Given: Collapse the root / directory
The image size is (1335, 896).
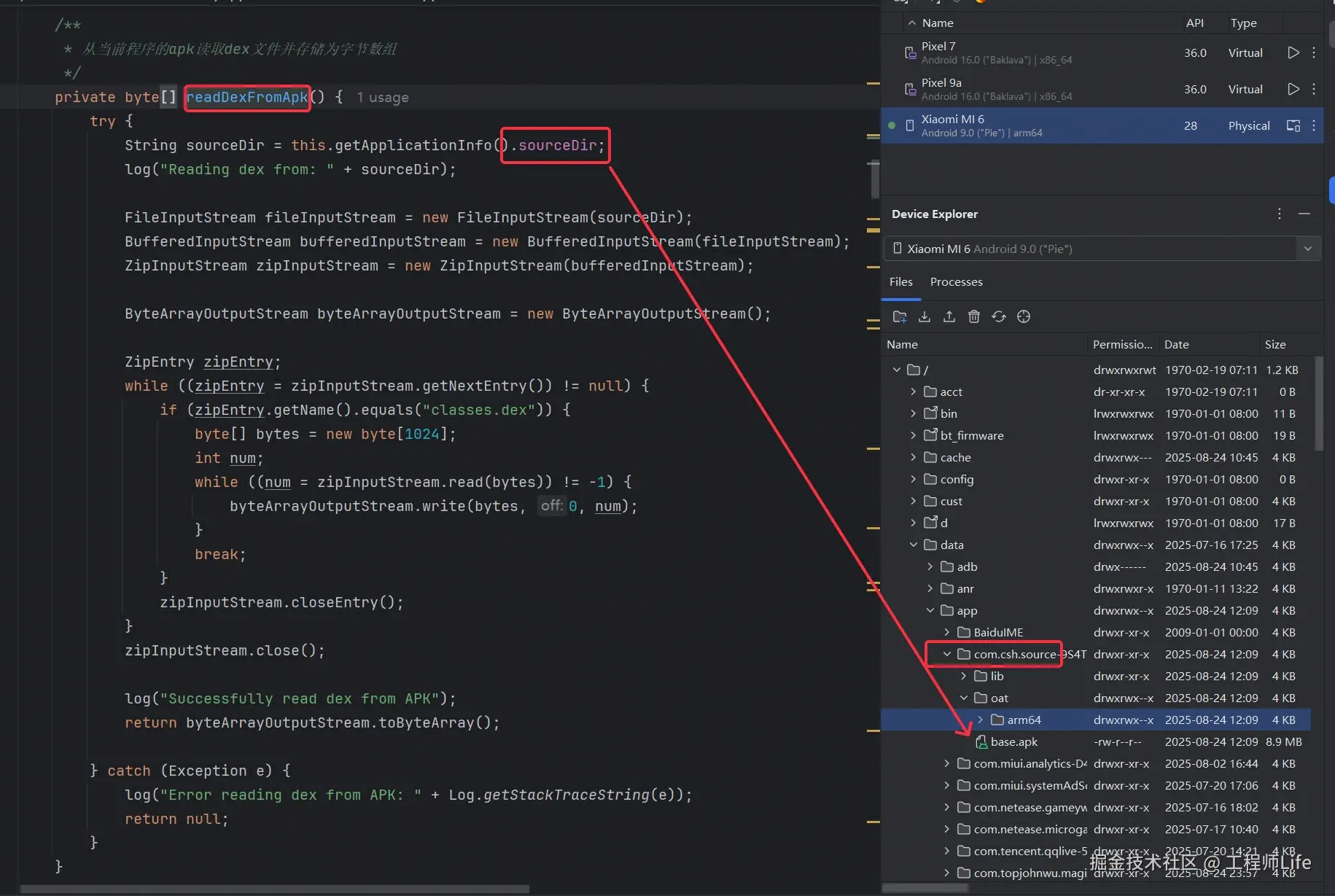Looking at the screenshot, I should click(897, 370).
